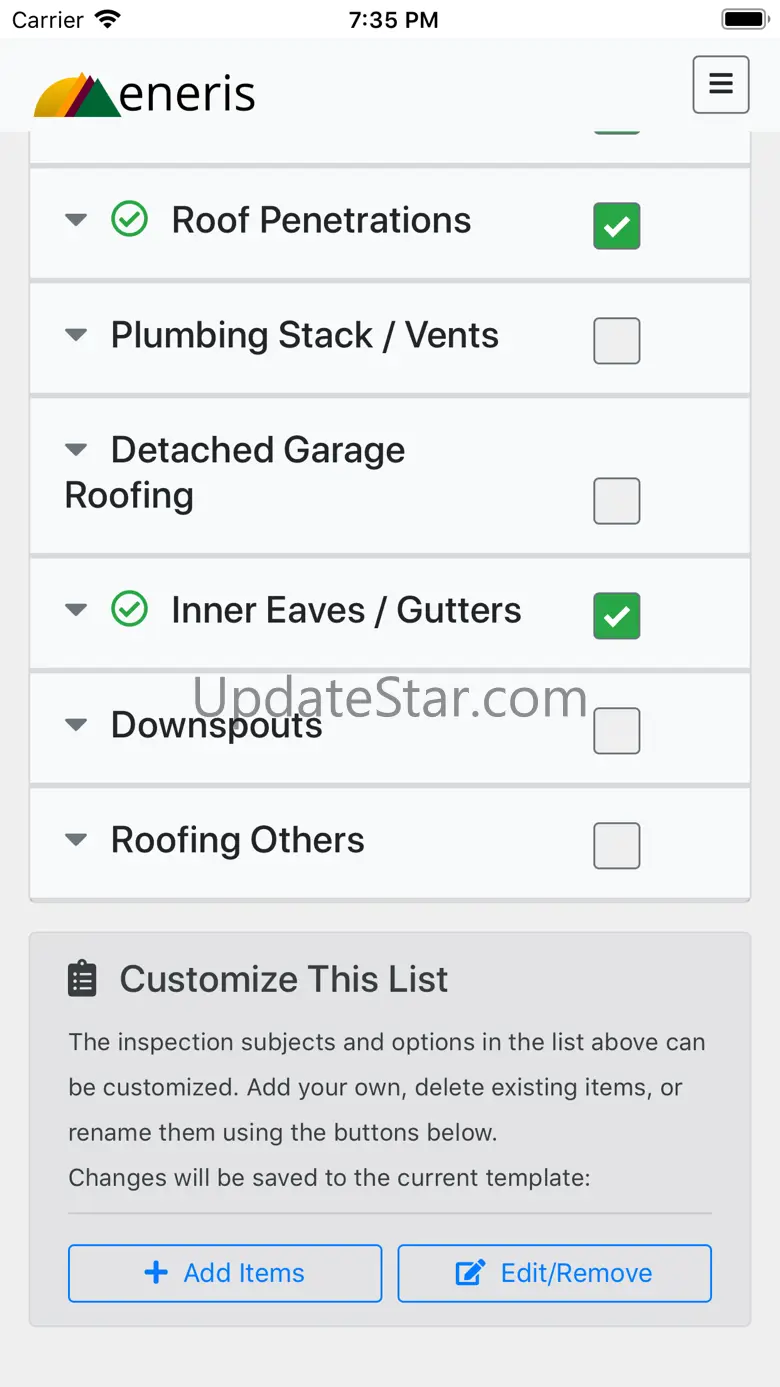
Task: Click the Add Items button
Action: [225, 1273]
